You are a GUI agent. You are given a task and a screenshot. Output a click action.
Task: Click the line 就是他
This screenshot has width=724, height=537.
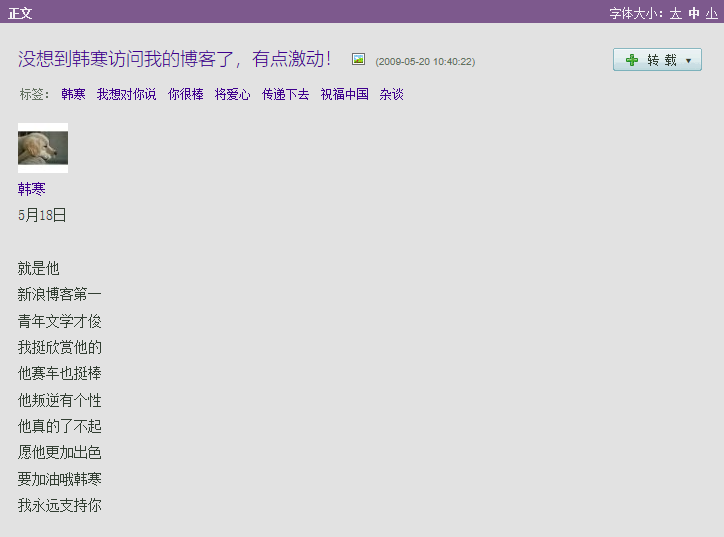(38, 268)
